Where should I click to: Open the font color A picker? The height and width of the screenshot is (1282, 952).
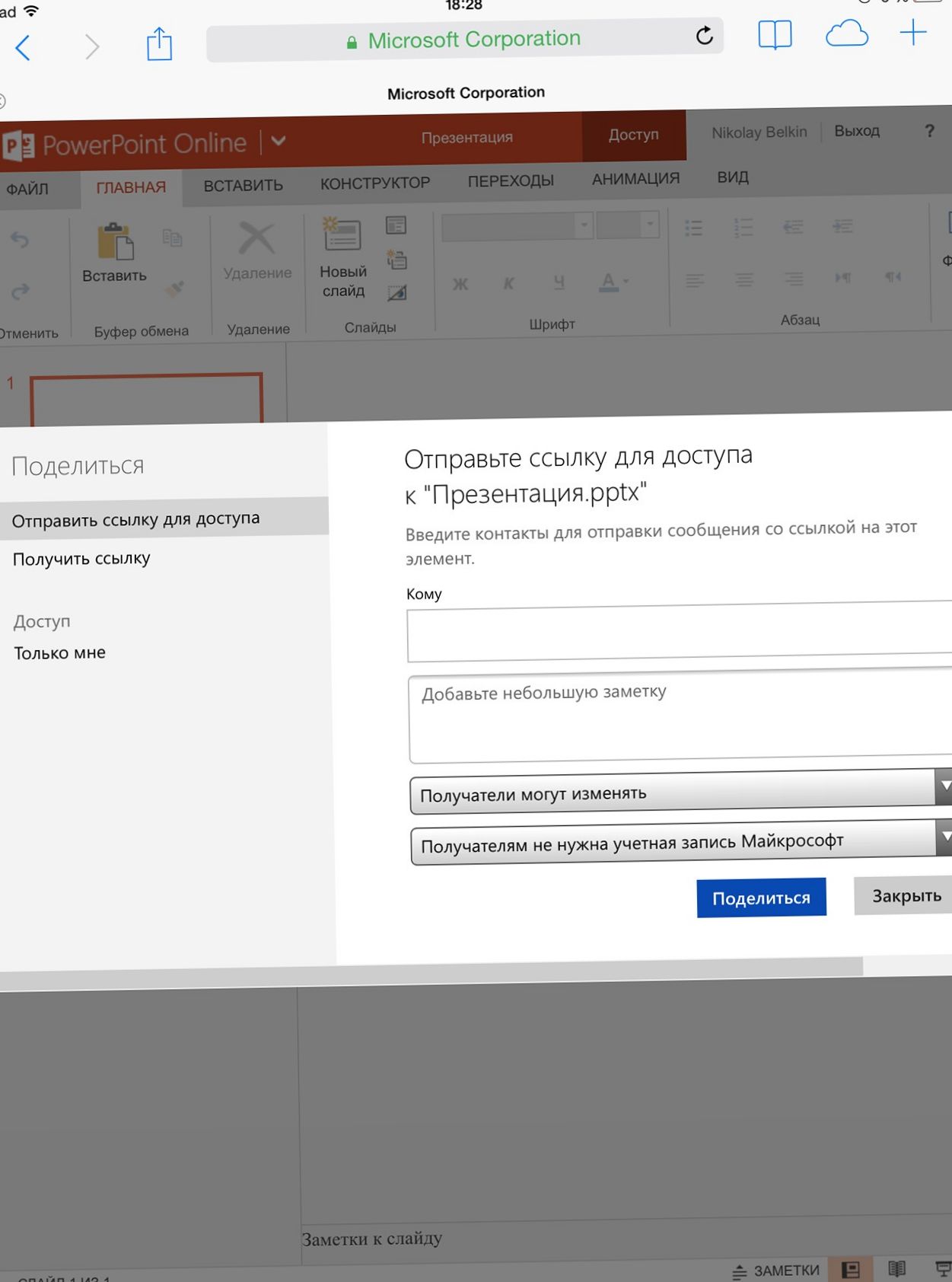[x=613, y=282]
